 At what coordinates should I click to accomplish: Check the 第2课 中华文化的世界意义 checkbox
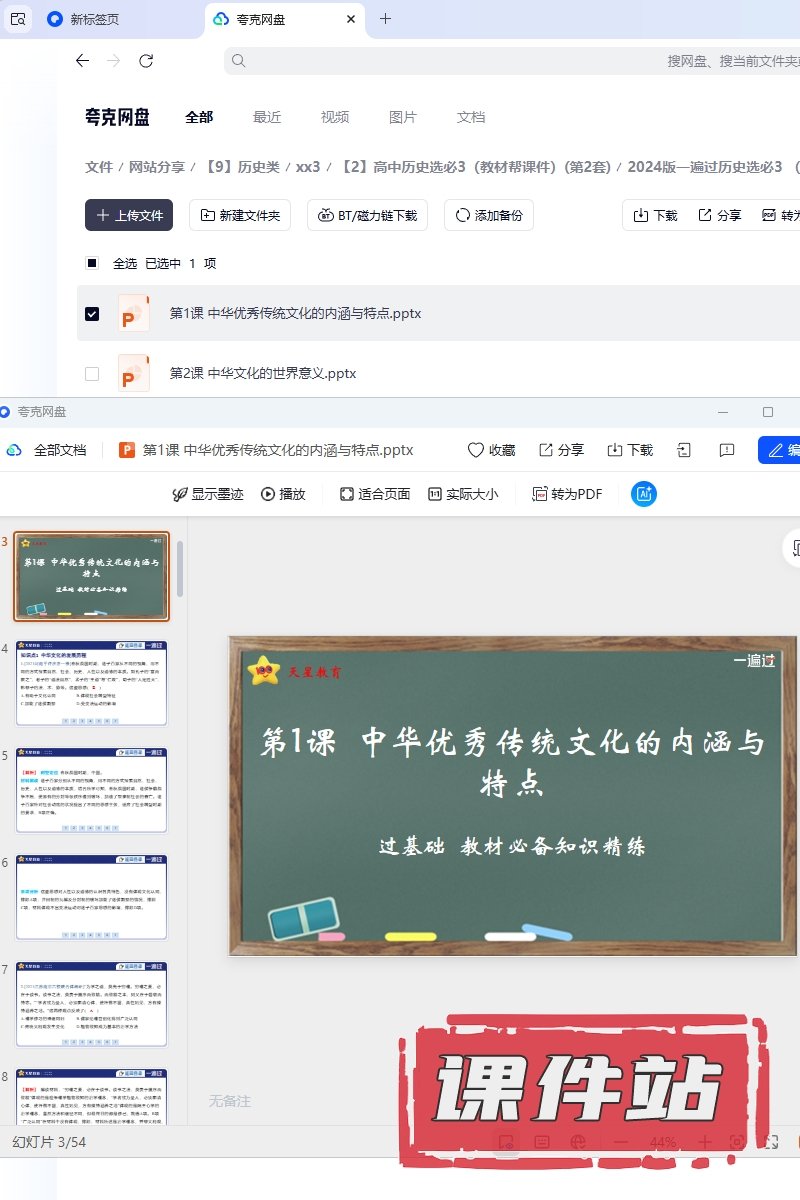tap(92, 373)
